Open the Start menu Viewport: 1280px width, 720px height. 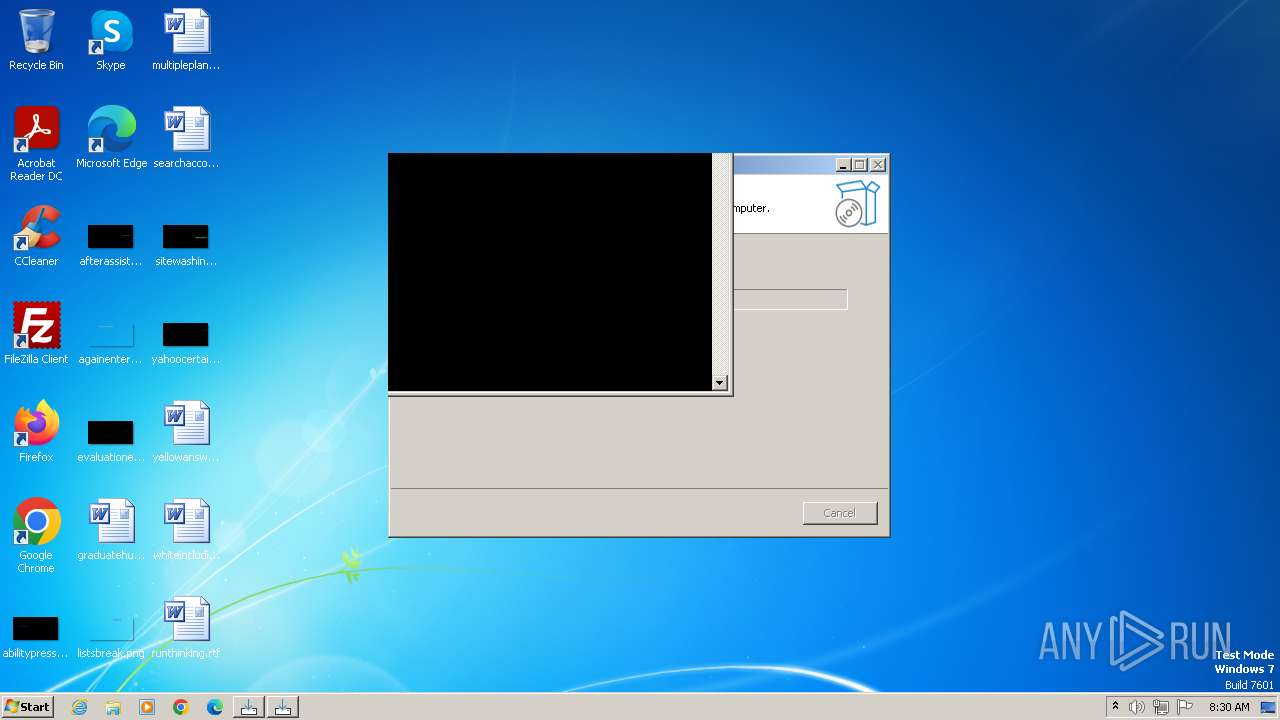pos(27,707)
